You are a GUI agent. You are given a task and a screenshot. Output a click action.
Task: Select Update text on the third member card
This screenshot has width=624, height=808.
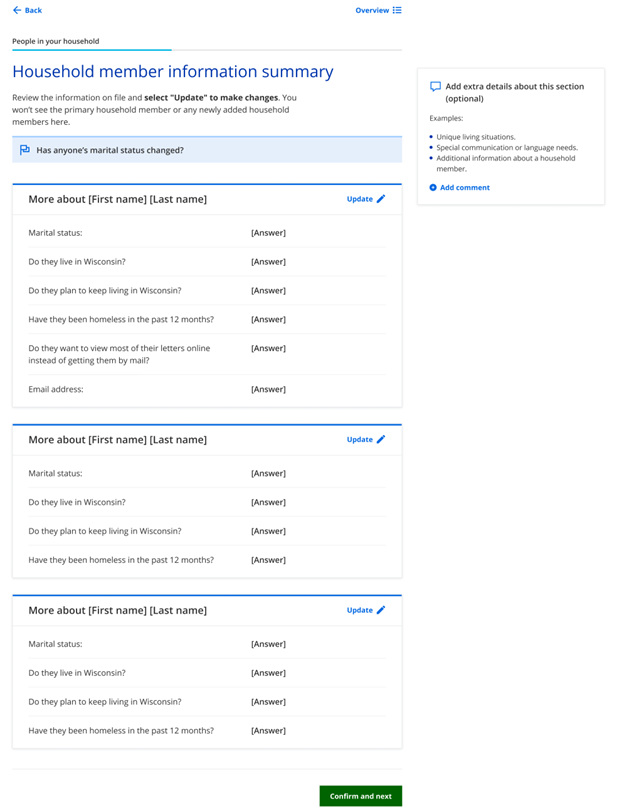[359, 610]
